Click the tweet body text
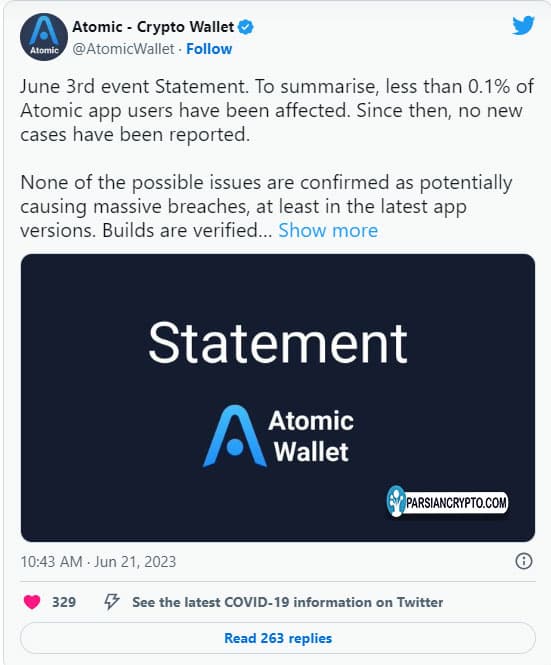The image size is (551, 665). point(277,159)
